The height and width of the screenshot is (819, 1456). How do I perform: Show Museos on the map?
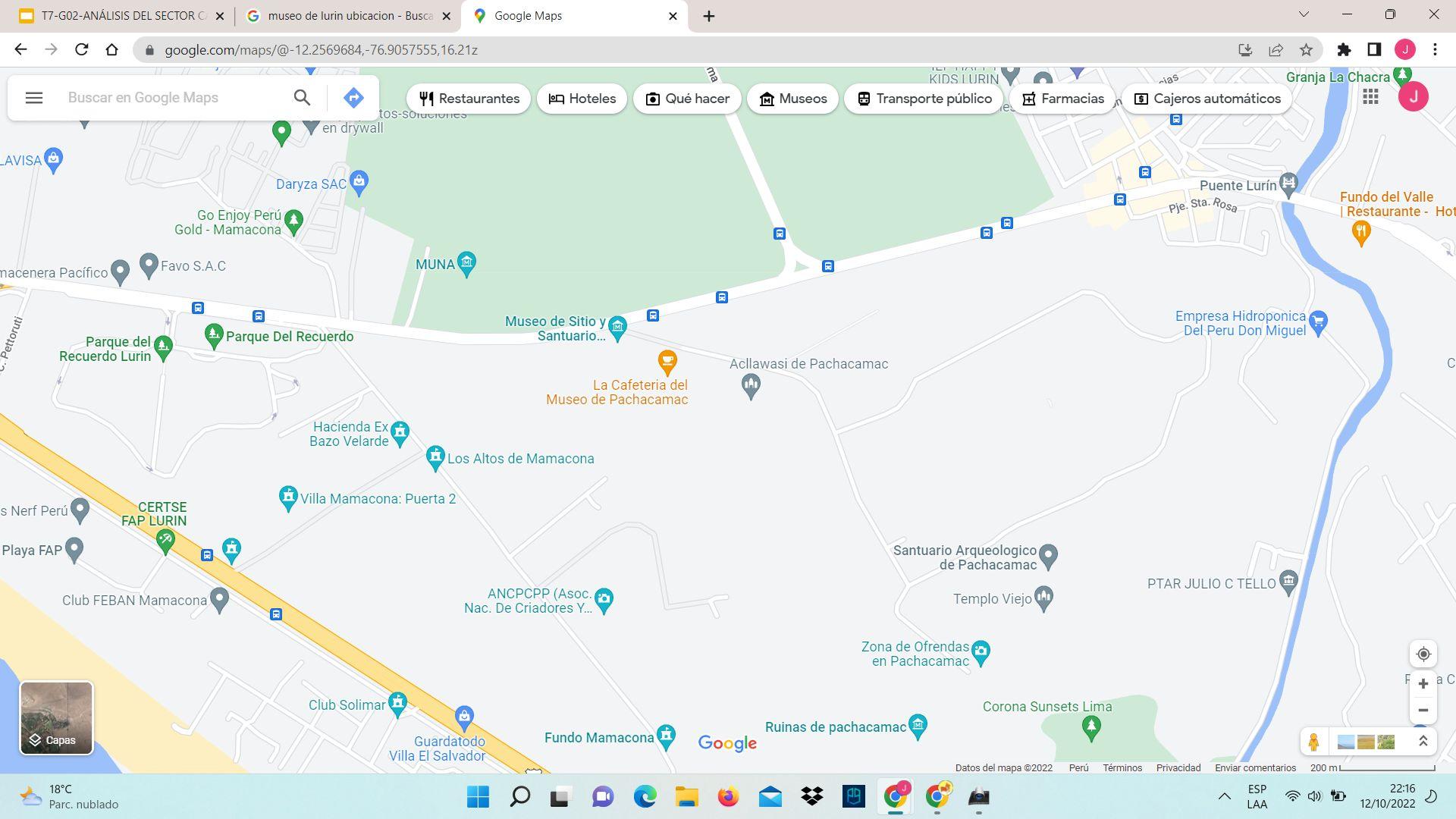point(792,99)
